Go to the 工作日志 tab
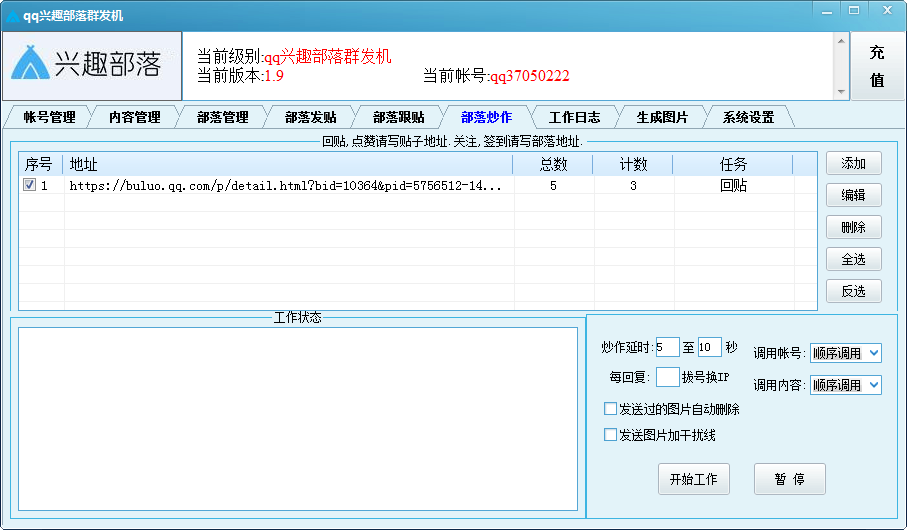 coord(574,117)
